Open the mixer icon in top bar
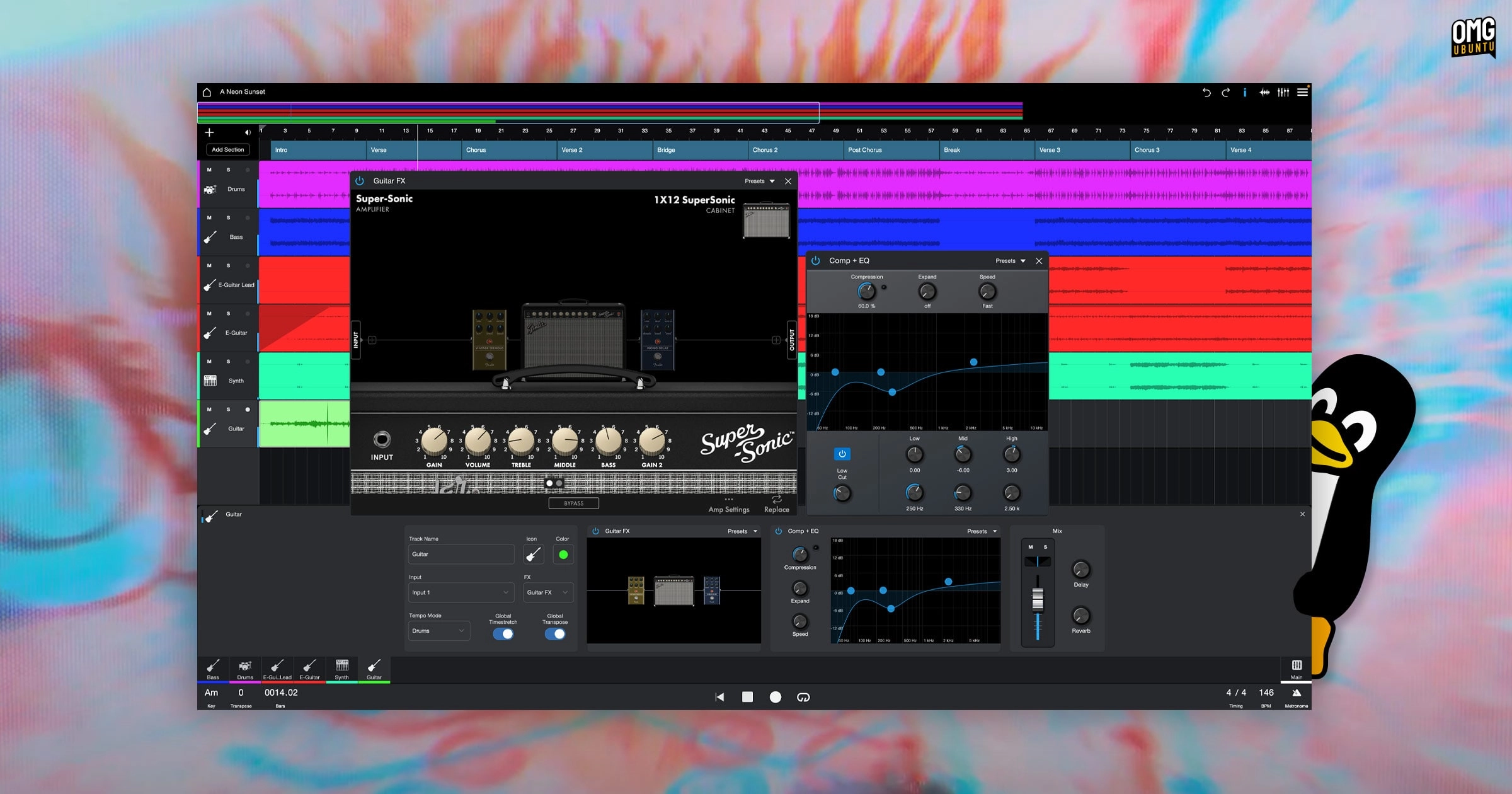 [x=1283, y=93]
